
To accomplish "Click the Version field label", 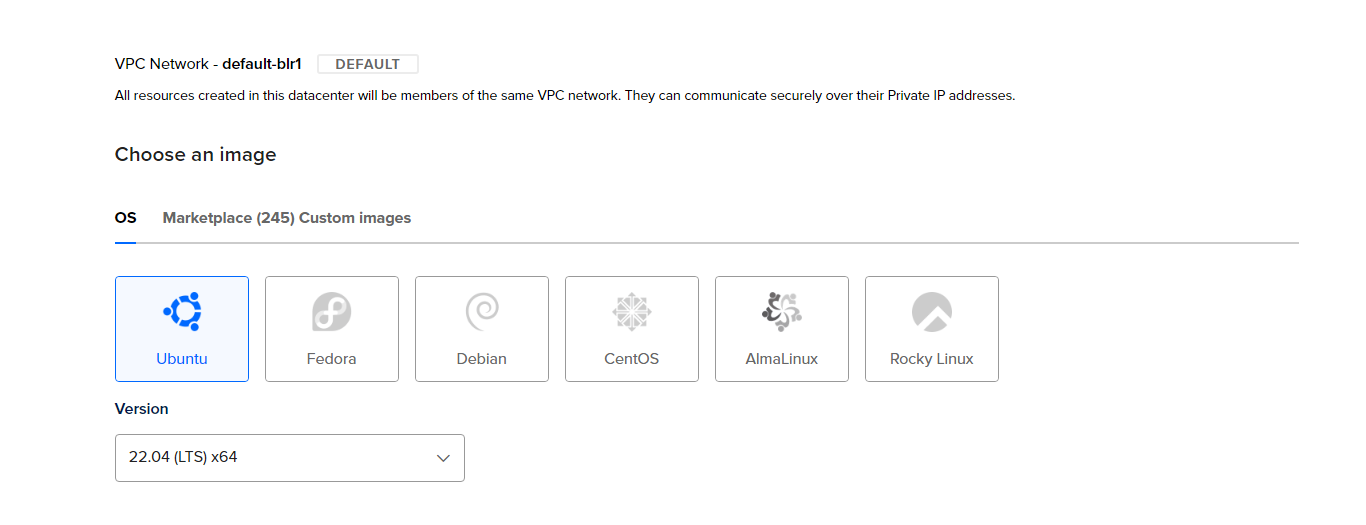I will [142, 409].
